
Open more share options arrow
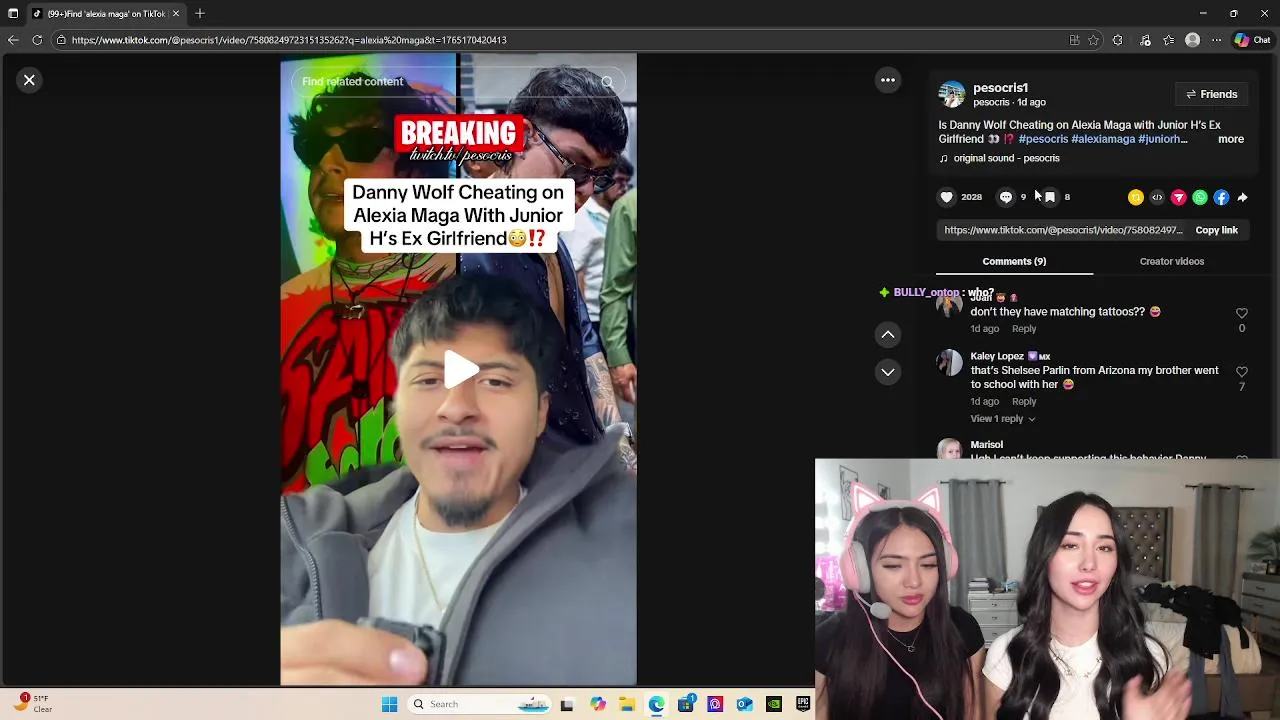1242,198
